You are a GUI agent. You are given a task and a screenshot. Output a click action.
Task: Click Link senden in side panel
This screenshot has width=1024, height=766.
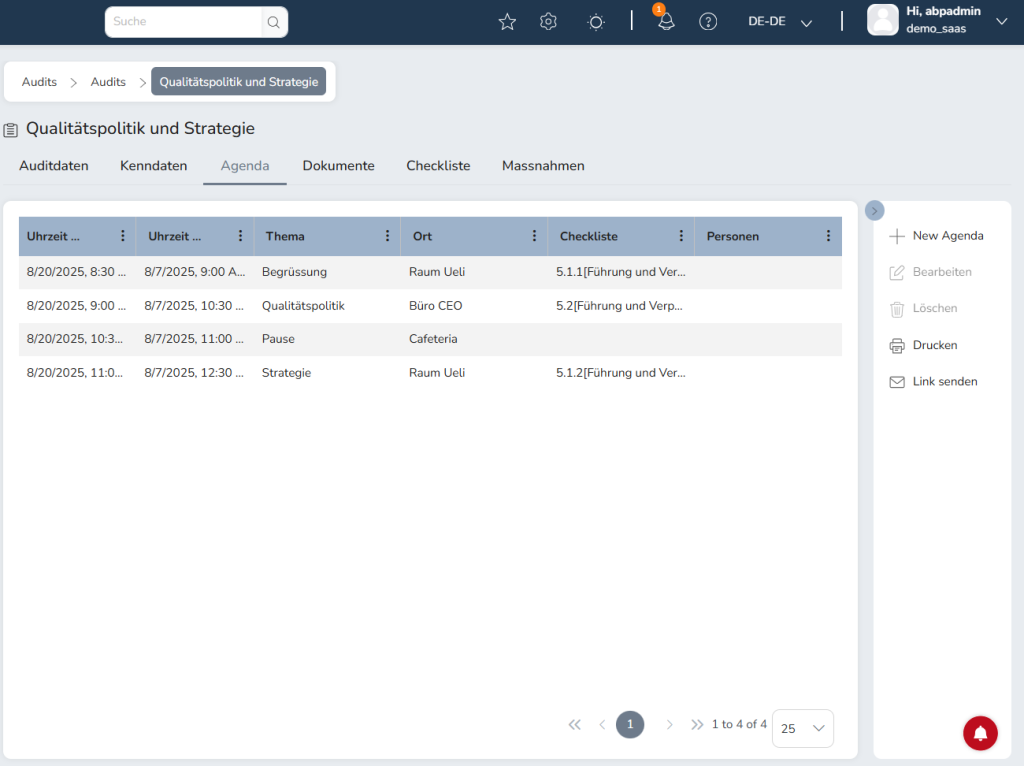[934, 382]
